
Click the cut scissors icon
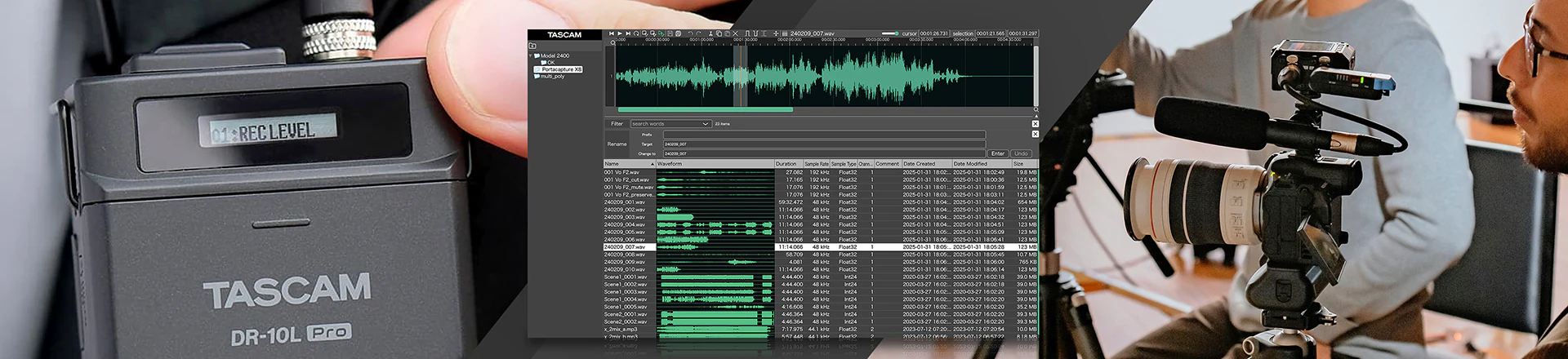click(710, 33)
